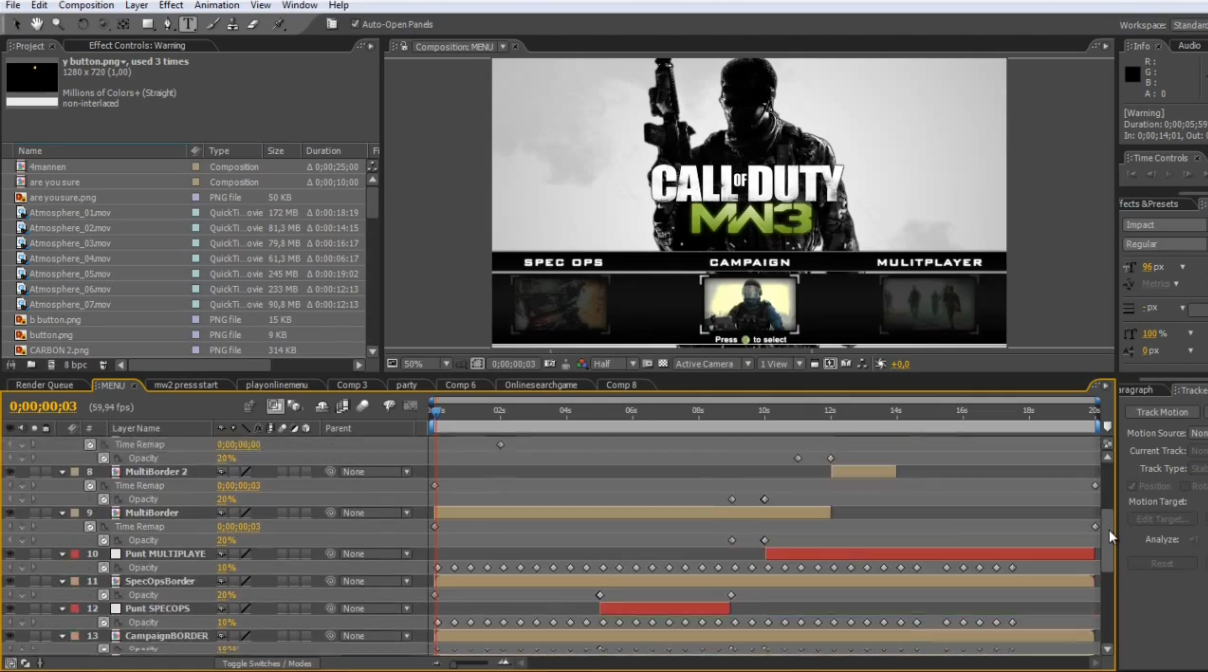Viewport: 1208px width, 672px height.
Task: Collapse the Punt SPECOPS layer twirl arrow
Action: point(62,608)
